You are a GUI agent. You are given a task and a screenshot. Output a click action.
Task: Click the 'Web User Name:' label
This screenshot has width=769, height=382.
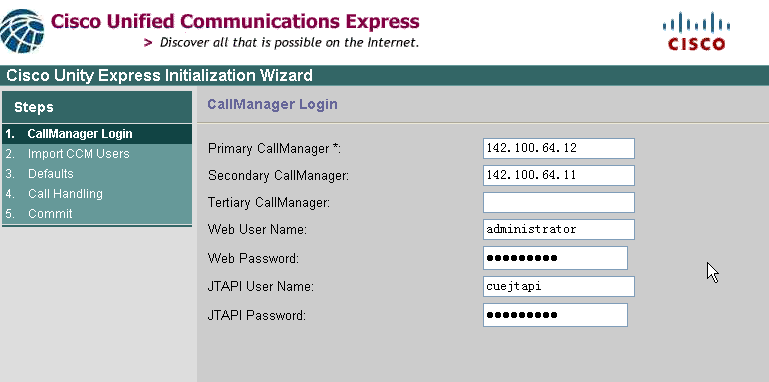[x=257, y=229]
